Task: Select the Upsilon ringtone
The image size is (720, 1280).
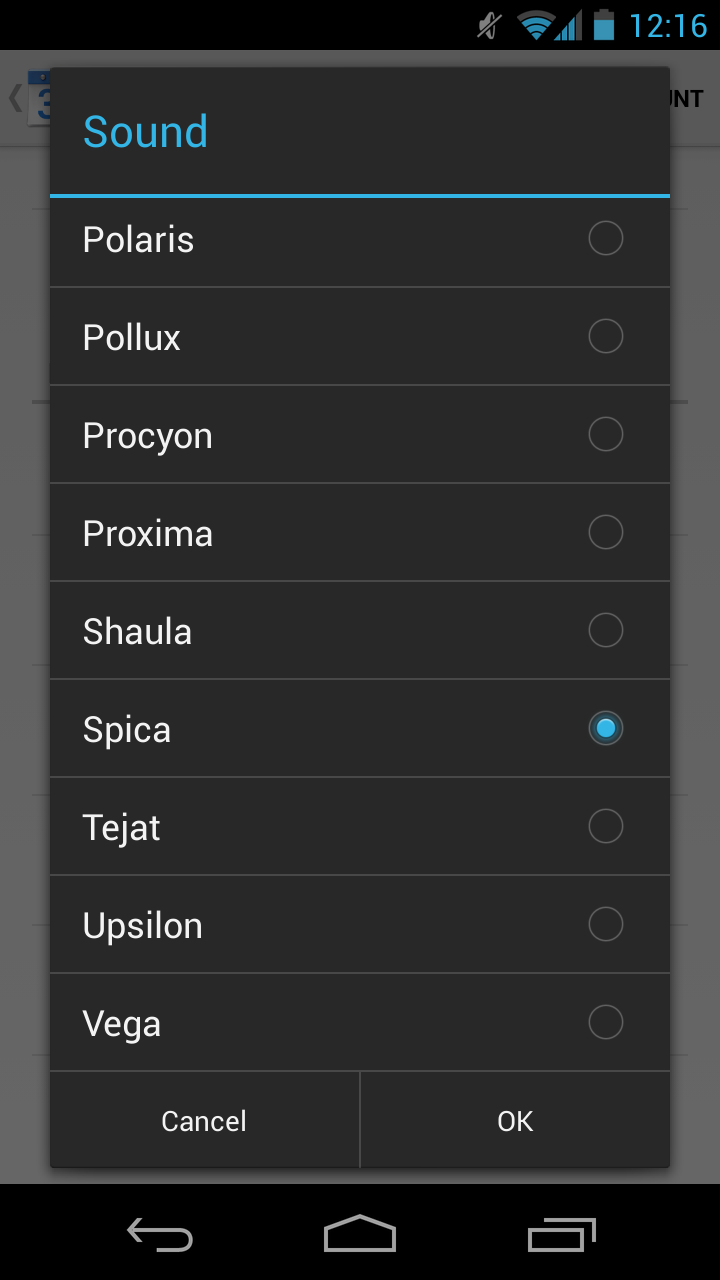Action: (x=360, y=924)
